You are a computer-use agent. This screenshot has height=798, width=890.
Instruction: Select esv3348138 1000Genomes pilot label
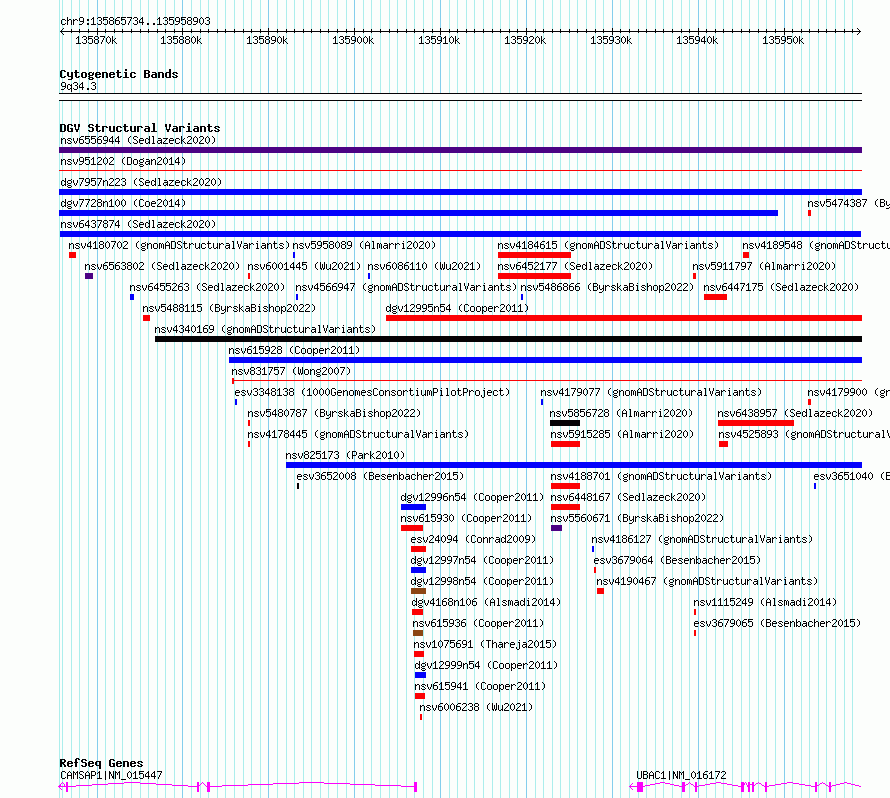[x=372, y=392]
